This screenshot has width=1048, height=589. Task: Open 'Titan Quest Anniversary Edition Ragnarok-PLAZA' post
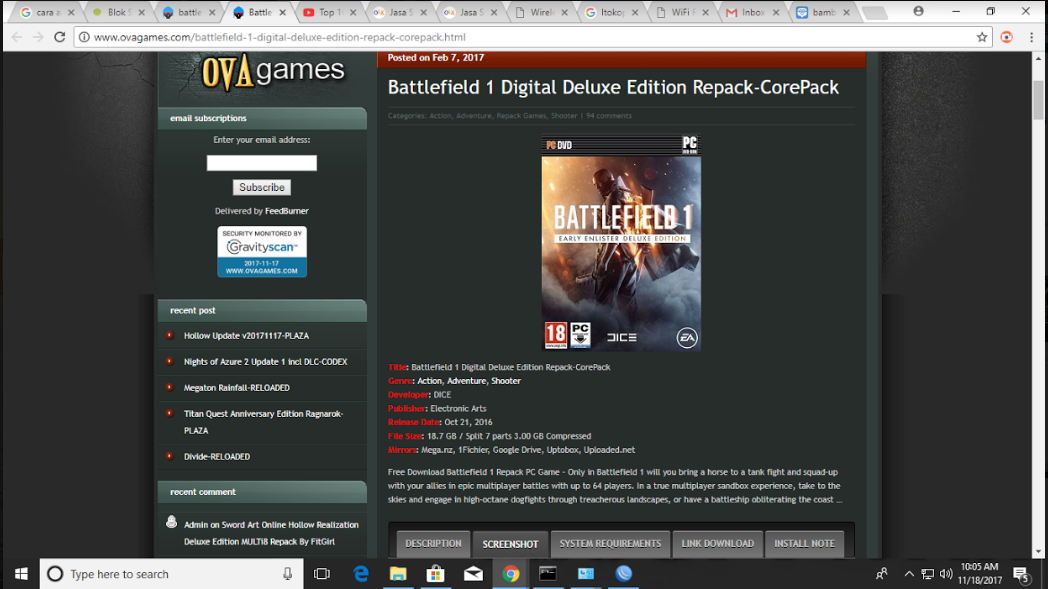coord(263,422)
